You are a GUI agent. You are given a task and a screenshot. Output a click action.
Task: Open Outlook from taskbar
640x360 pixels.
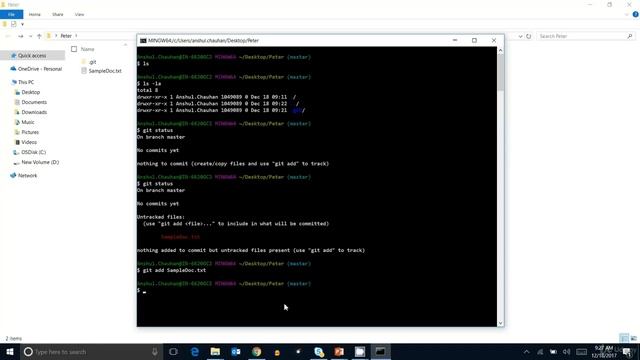tap(236, 351)
